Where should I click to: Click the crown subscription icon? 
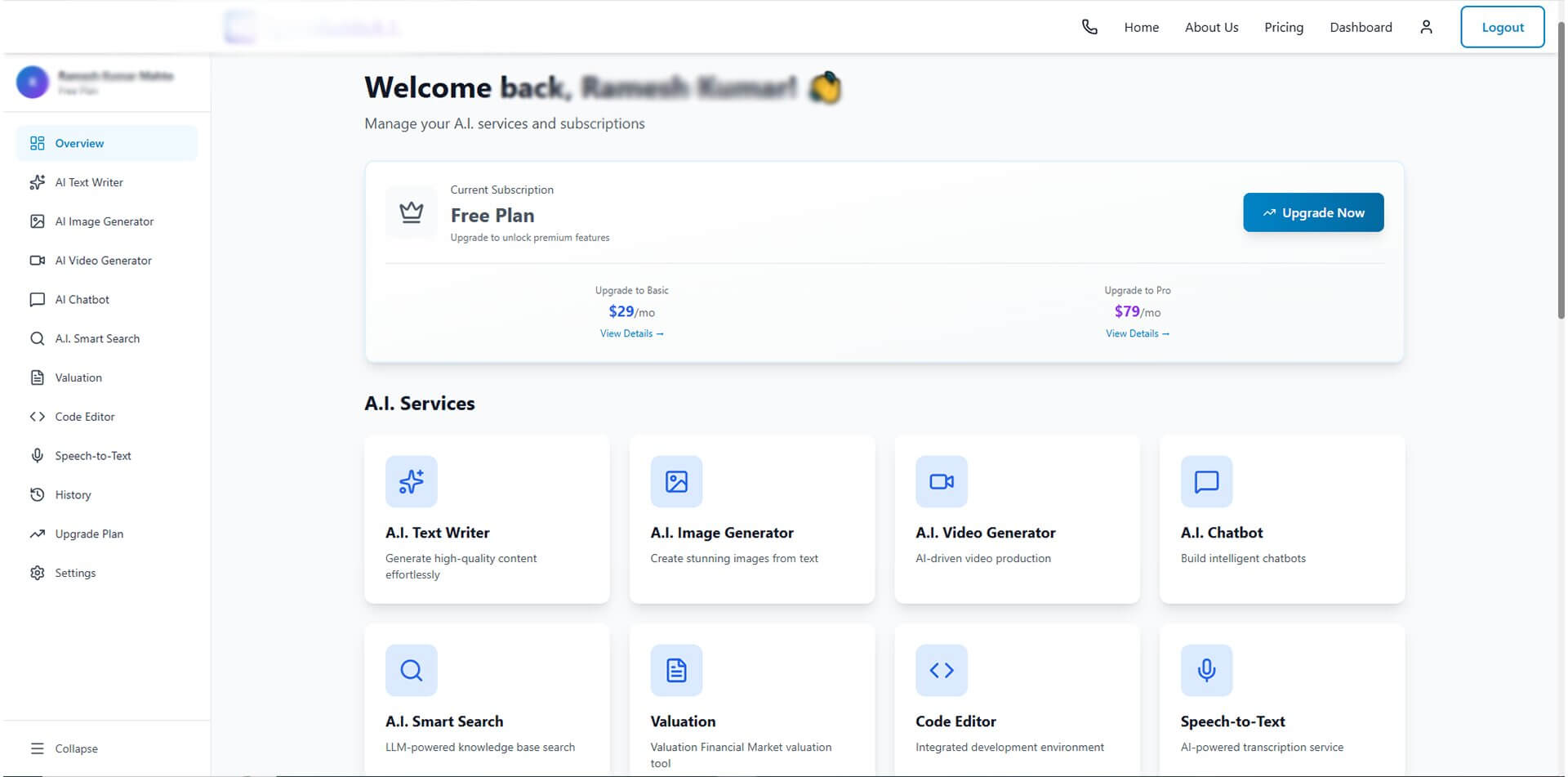[412, 212]
